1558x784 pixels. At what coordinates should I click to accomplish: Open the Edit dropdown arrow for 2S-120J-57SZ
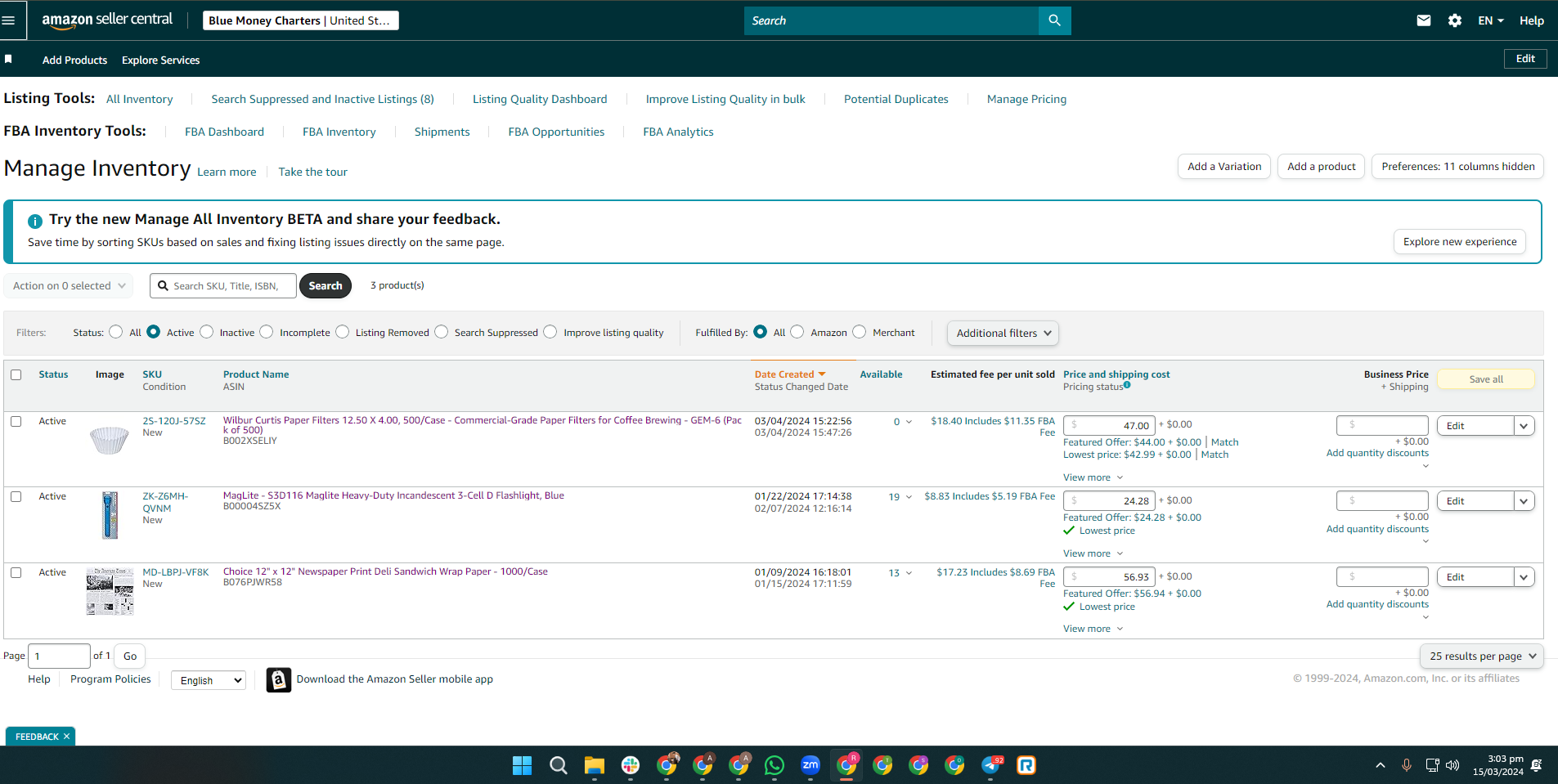[x=1524, y=425]
